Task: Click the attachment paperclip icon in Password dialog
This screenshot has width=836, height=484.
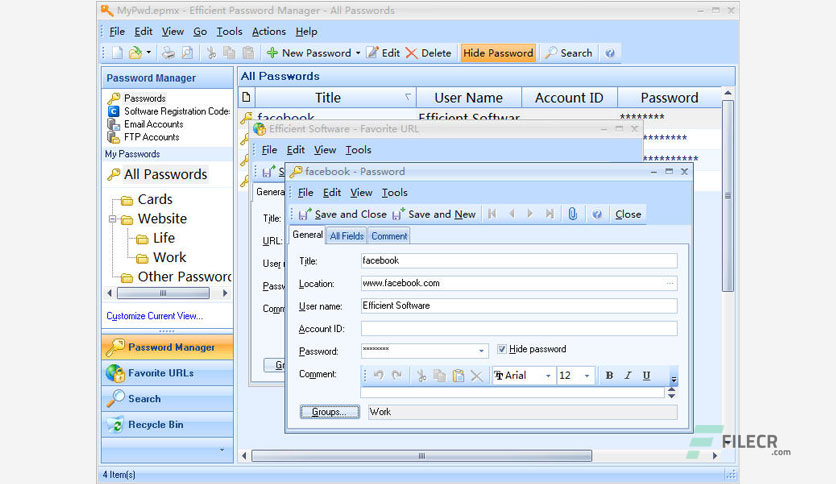Action: pyautogui.click(x=573, y=214)
